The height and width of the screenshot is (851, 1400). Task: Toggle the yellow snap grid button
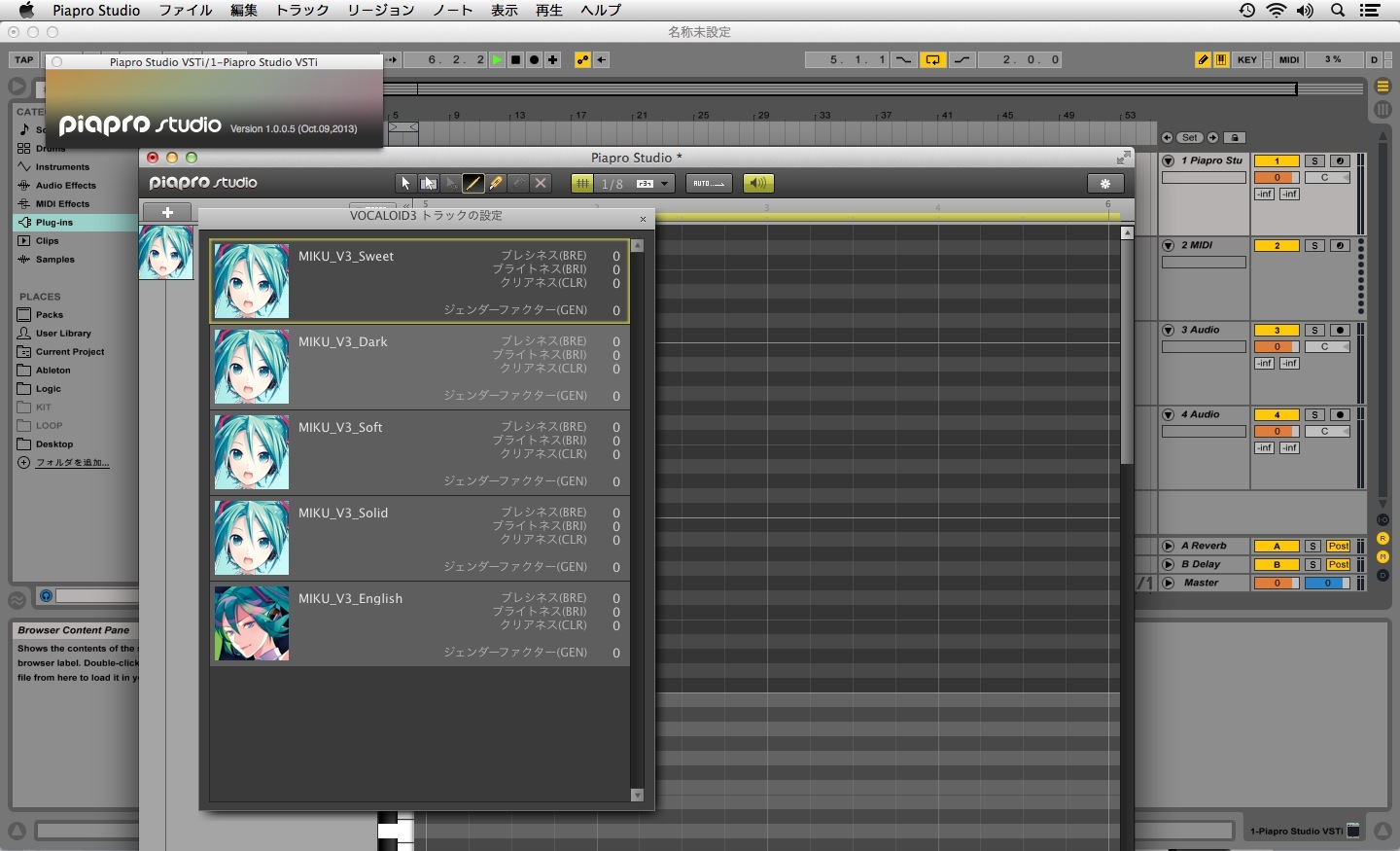pyautogui.click(x=582, y=183)
